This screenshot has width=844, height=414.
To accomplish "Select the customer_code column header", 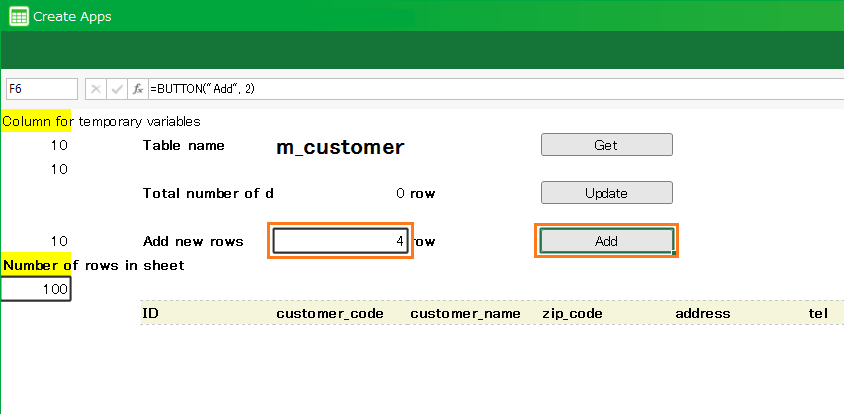I will tap(330, 314).
